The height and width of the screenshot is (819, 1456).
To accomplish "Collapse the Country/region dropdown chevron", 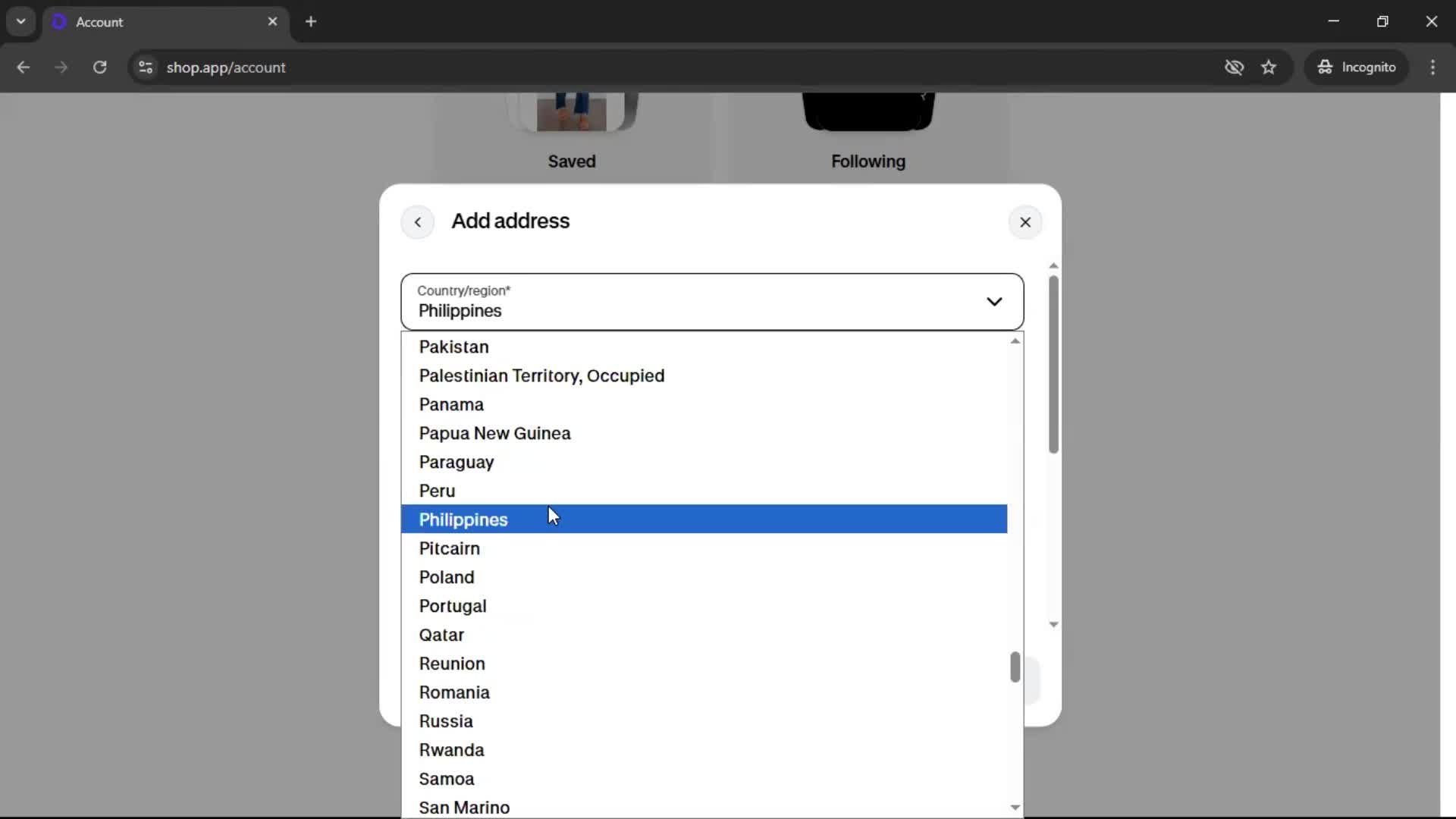I will click(x=993, y=302).
